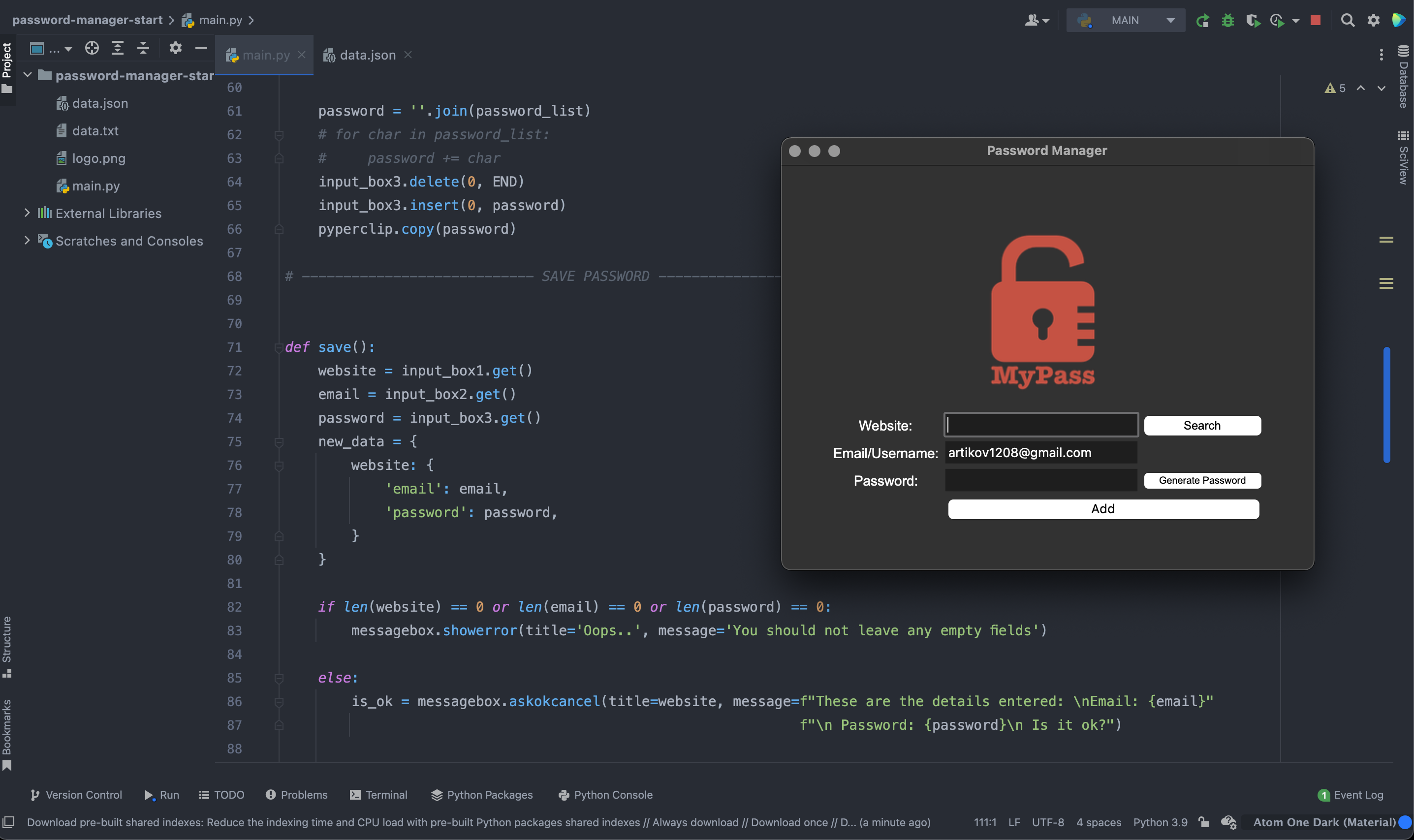Viewport: 1414px width, 840px height.
Task: Fold the new_data dict at line 75
Action: [x=279, y=442]
